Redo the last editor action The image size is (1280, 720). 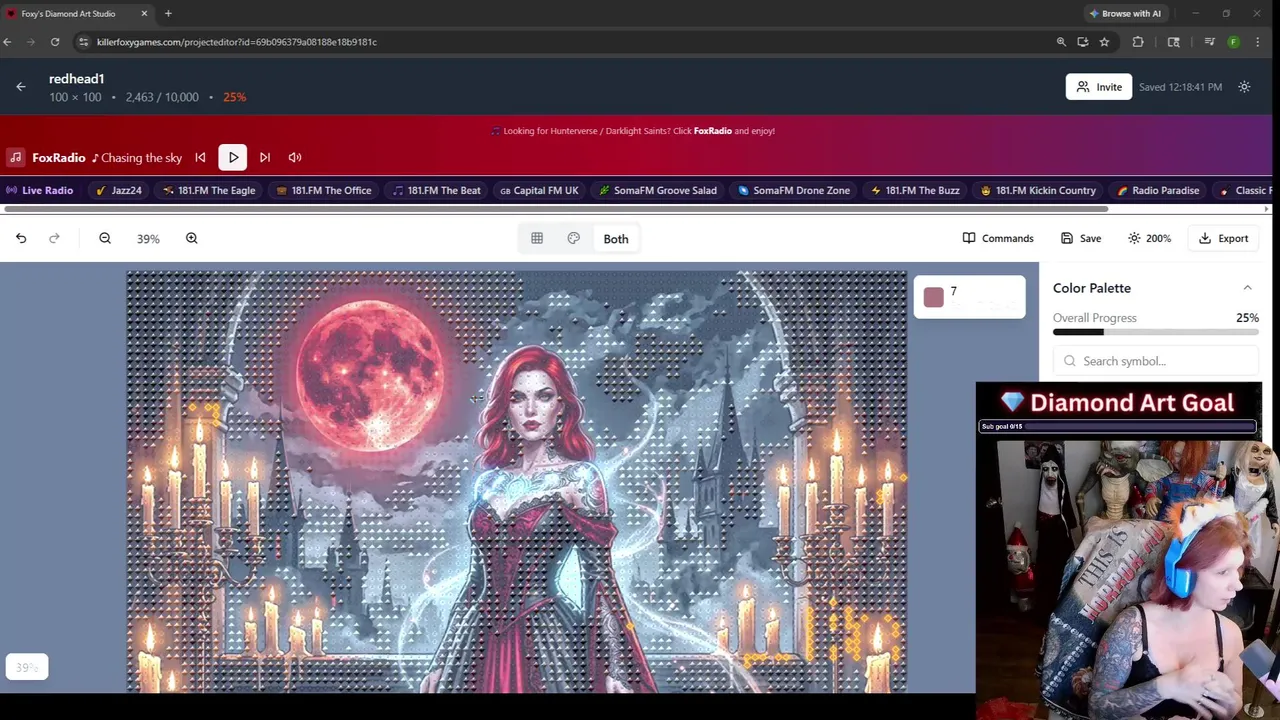(54, 238)
